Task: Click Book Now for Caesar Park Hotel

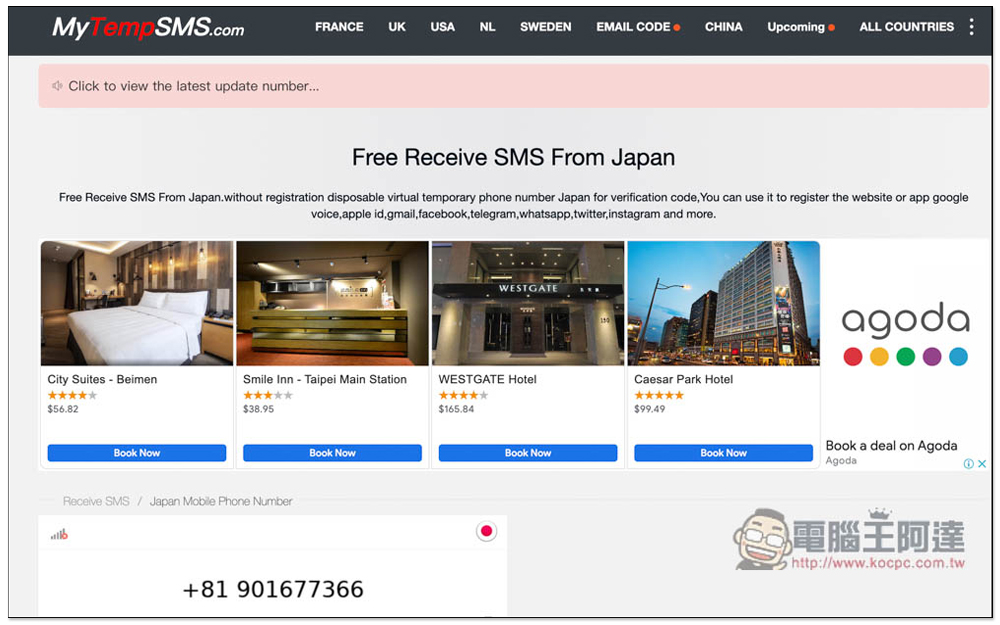Action: (723, 453)
